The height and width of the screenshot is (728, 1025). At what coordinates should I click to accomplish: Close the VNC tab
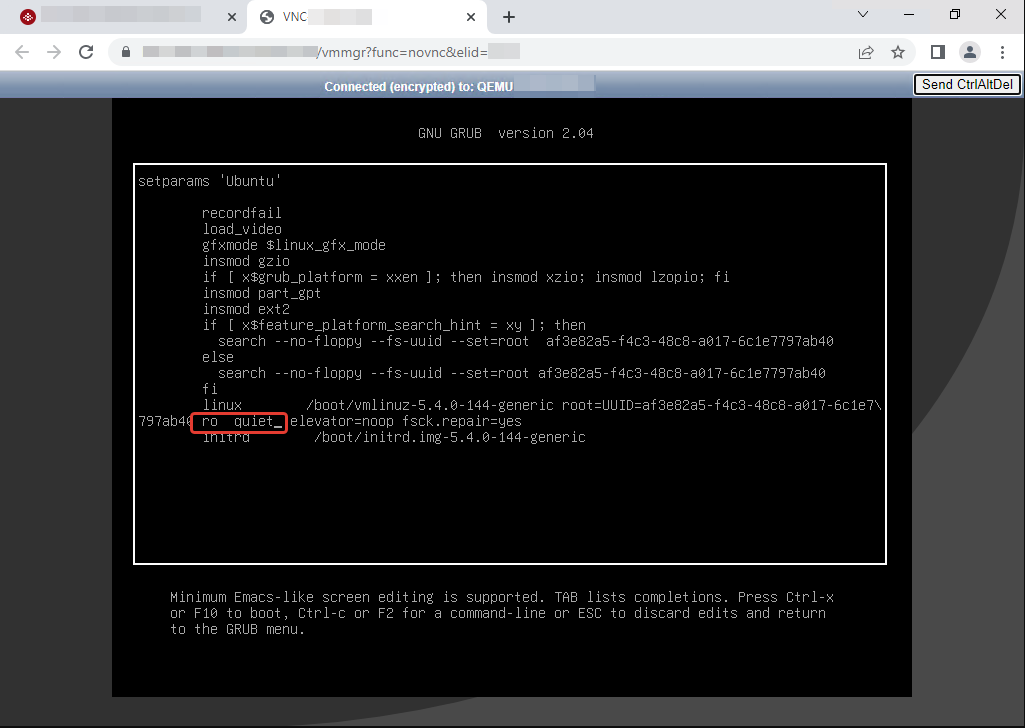point(471,17)
